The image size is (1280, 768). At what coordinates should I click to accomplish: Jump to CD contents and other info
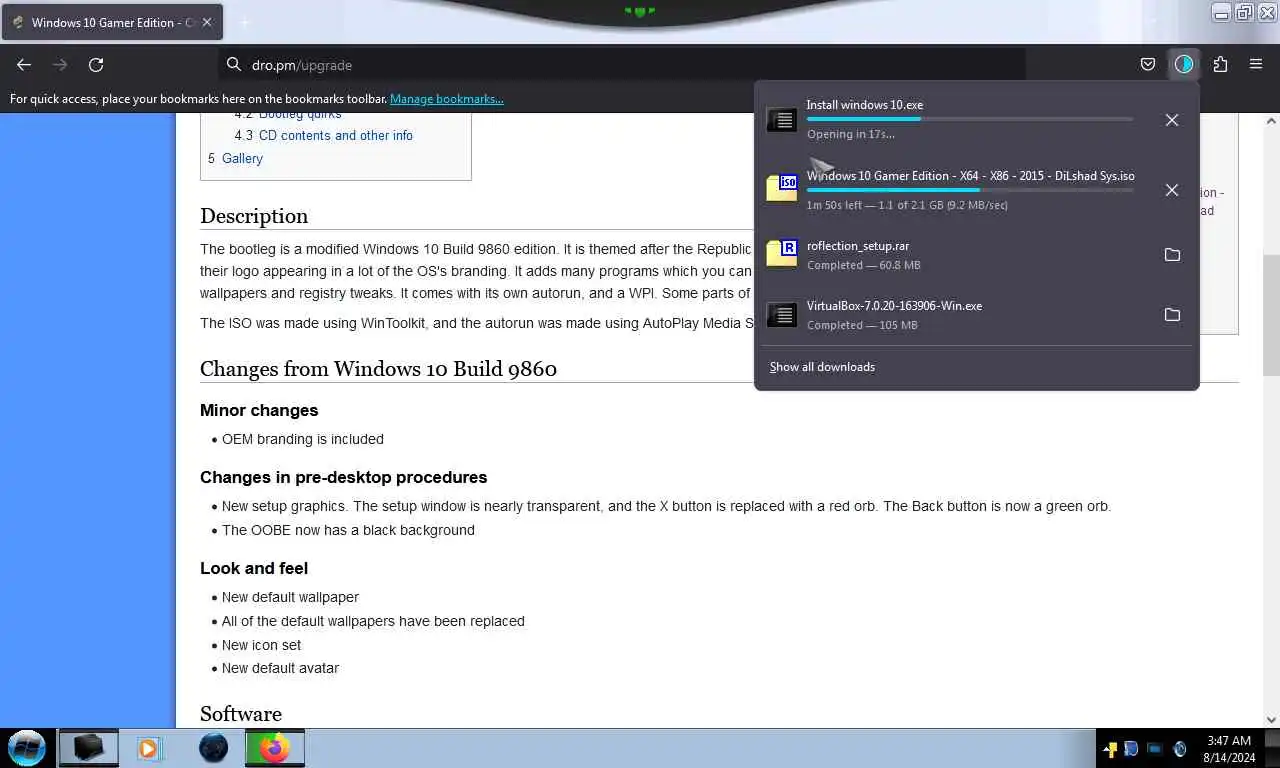tap(336, 135)
